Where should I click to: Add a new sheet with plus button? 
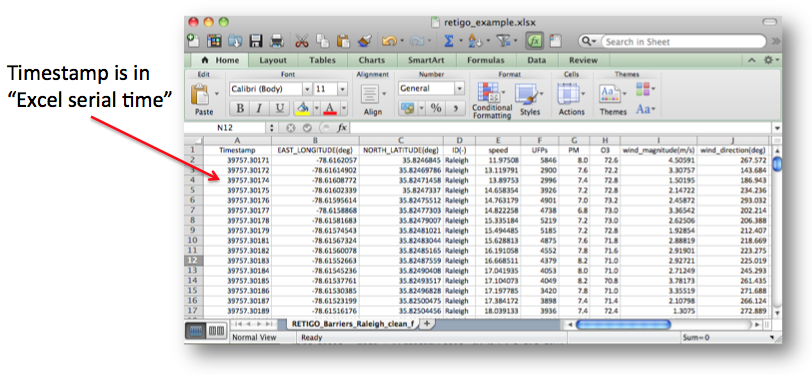tap(427, 323)
